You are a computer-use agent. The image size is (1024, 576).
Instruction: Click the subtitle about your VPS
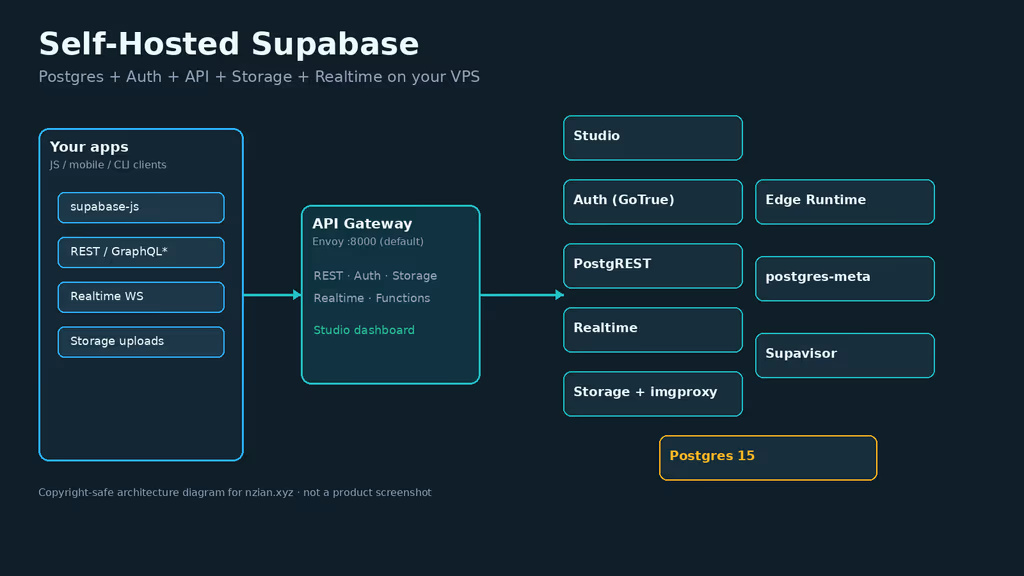[259, 77]
